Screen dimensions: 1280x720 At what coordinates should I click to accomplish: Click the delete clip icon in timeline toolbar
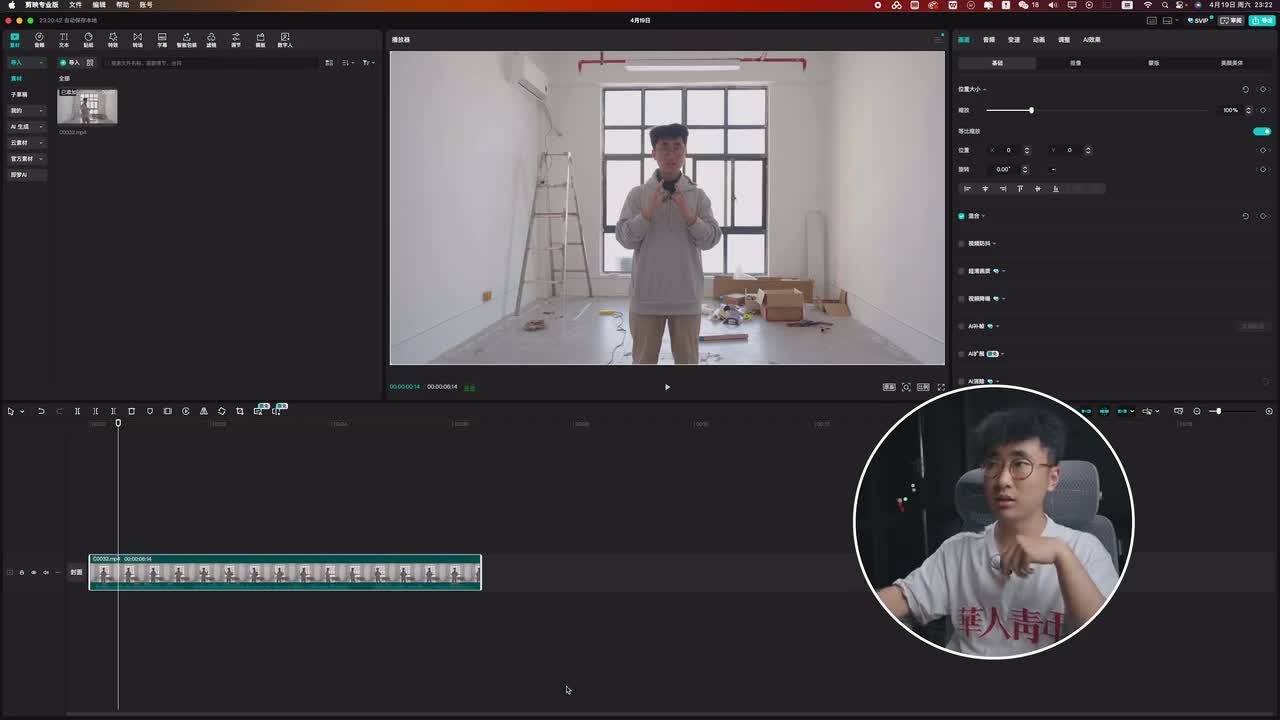[131, 411]
